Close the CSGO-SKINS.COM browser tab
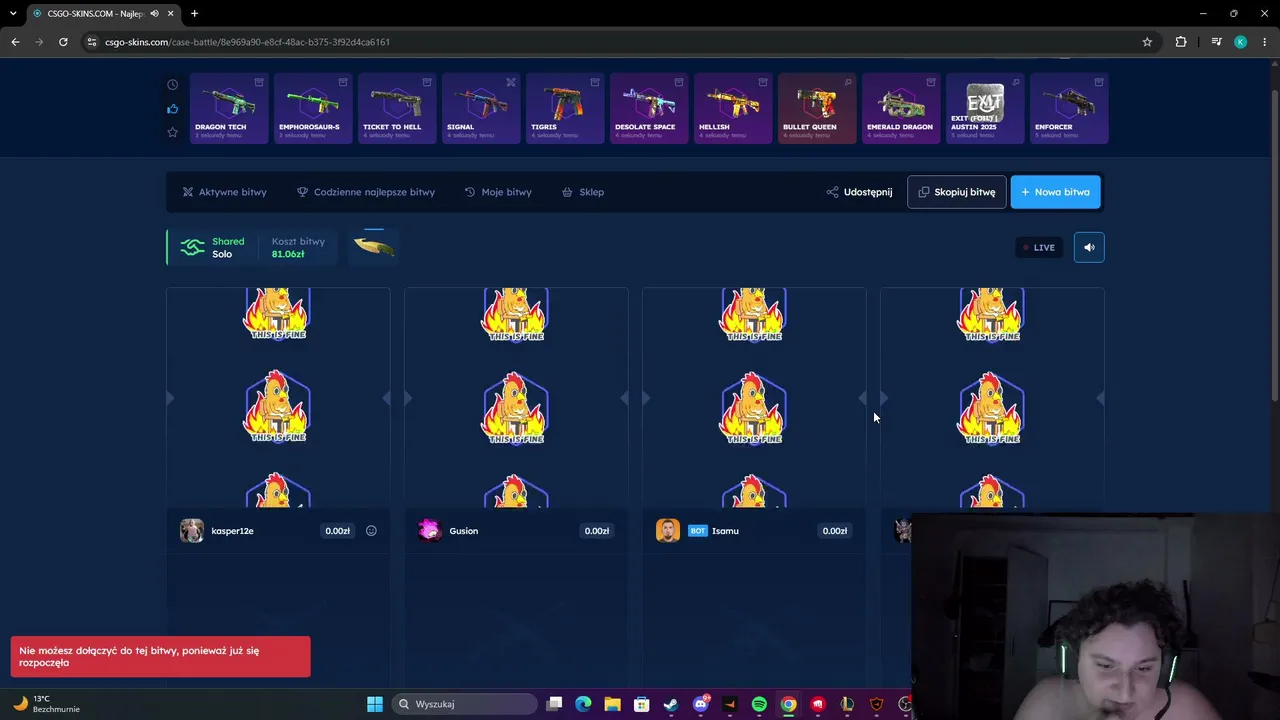Viewport: 1280px width, 720px height. tap(171, 13)
